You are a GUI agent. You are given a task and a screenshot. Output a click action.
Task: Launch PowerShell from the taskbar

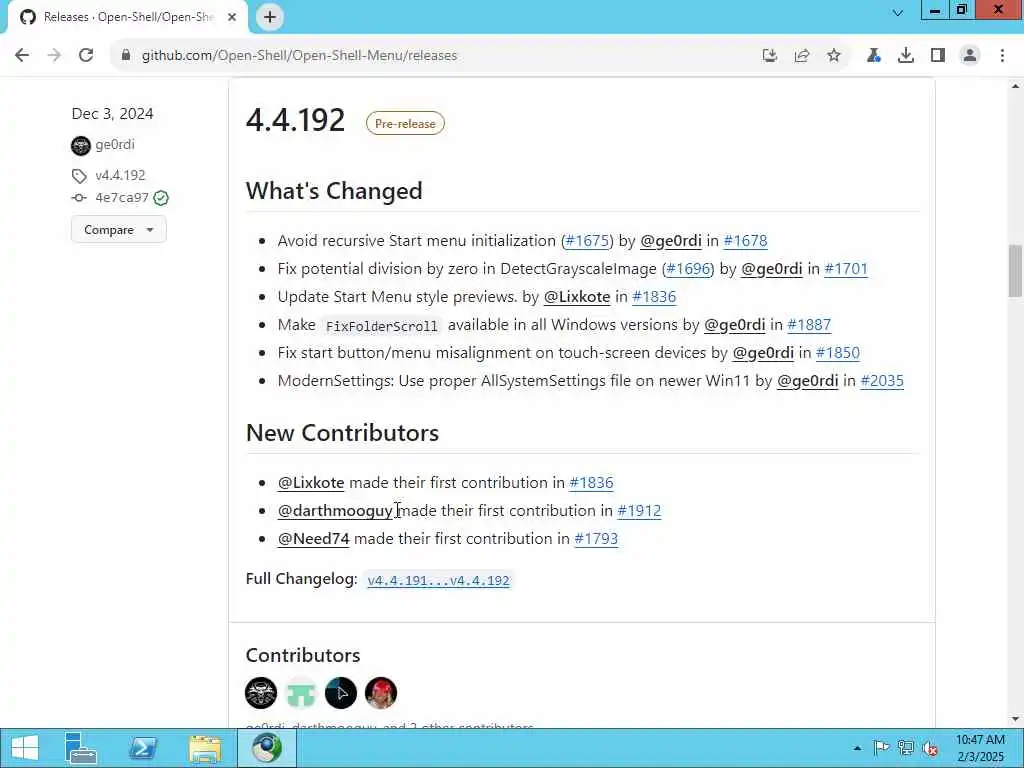(142, 748)
